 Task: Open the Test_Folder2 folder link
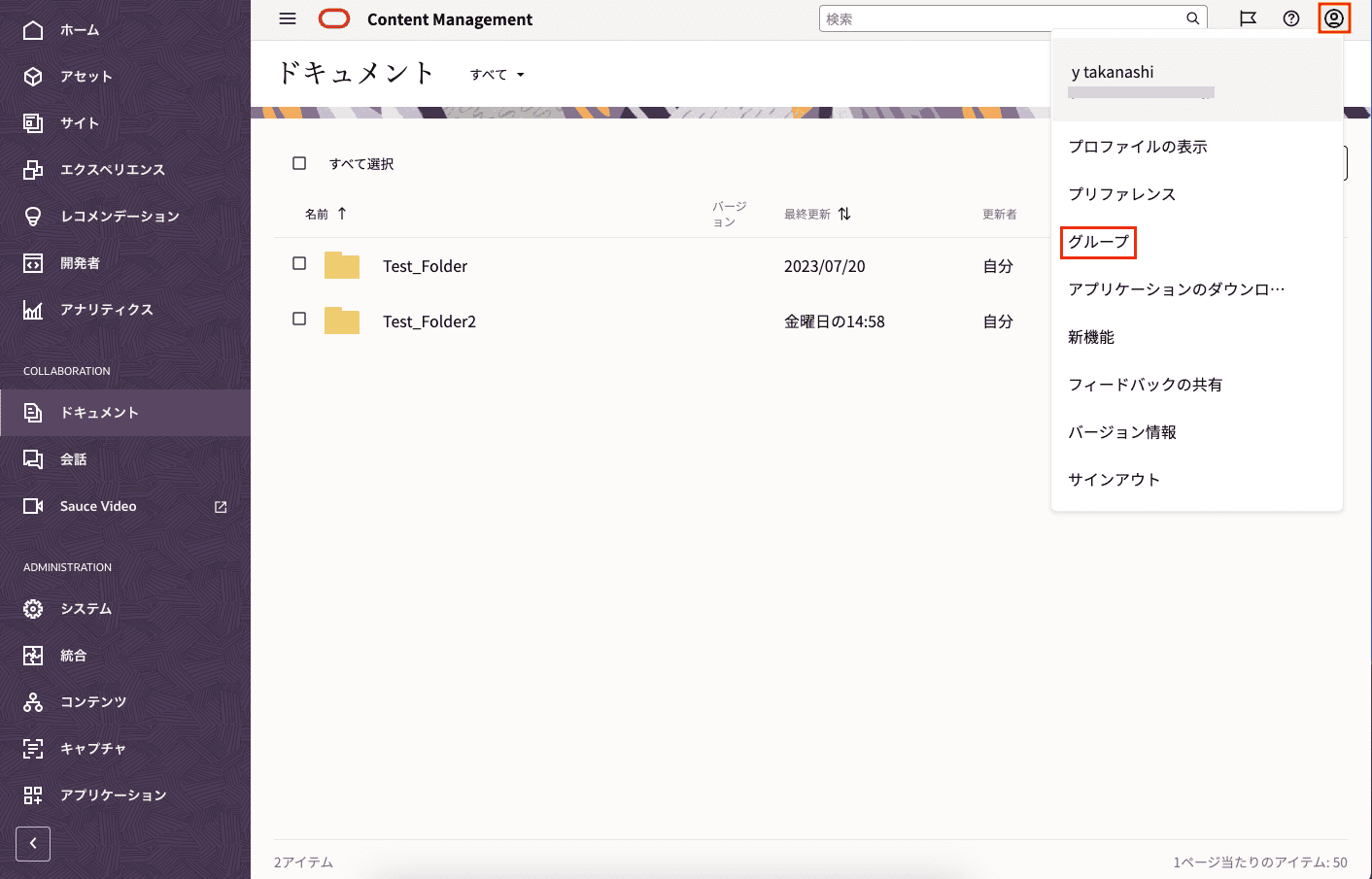click(429, 321)
